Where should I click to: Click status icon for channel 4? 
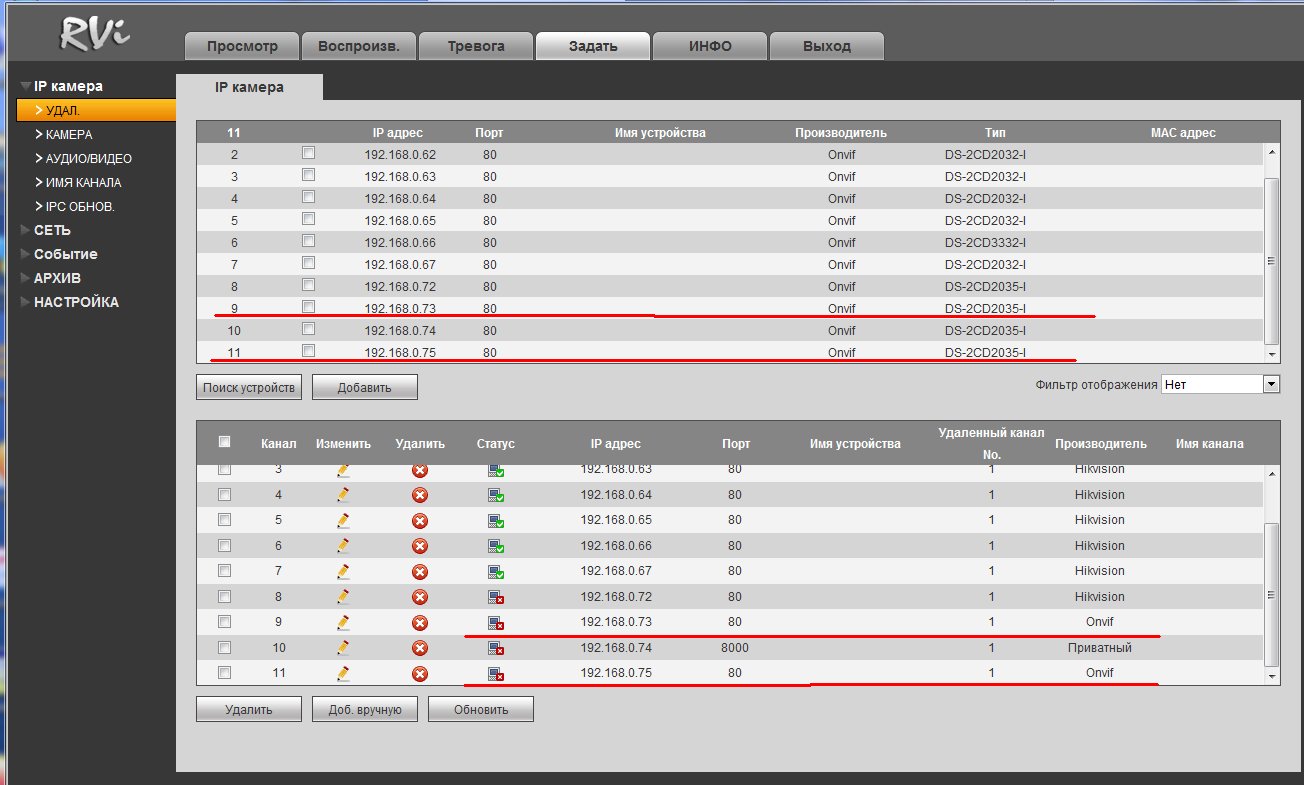(496, 495)
